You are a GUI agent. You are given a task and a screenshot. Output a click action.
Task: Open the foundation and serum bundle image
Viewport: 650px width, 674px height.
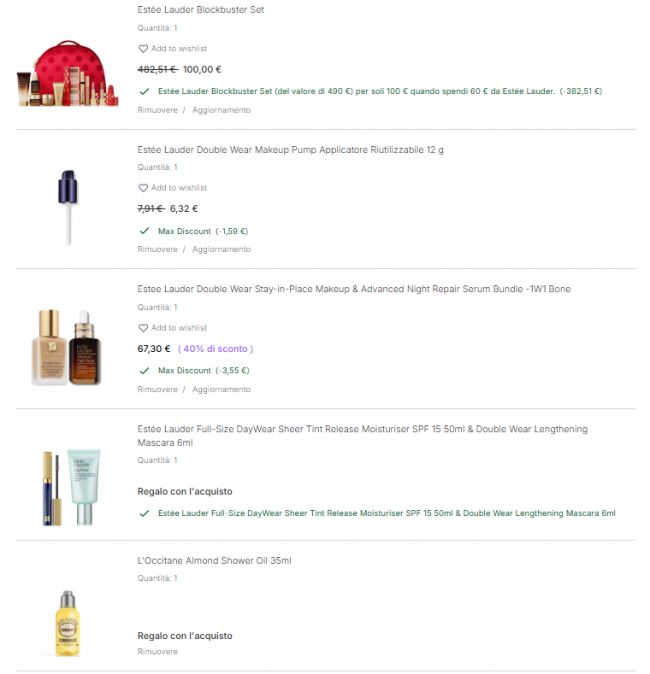coord(66,347)
